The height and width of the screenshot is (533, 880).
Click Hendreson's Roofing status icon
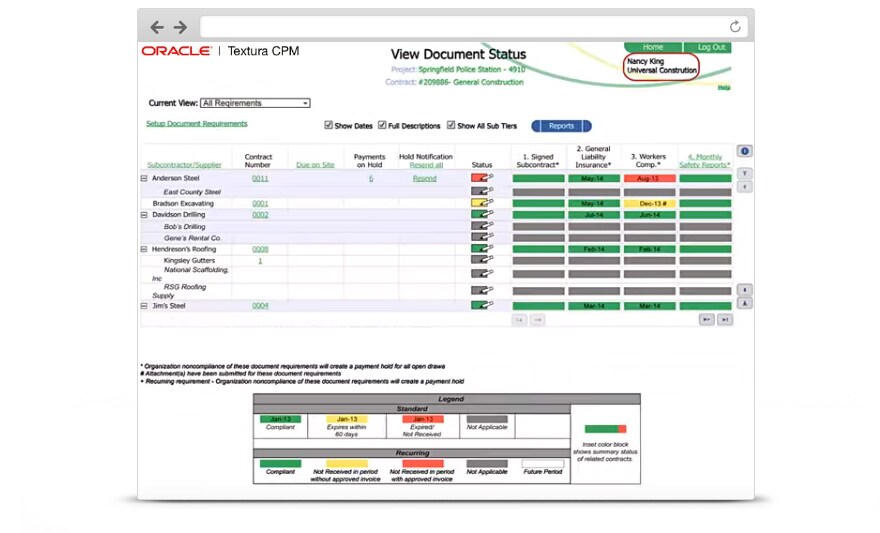(x=482, y=249)
